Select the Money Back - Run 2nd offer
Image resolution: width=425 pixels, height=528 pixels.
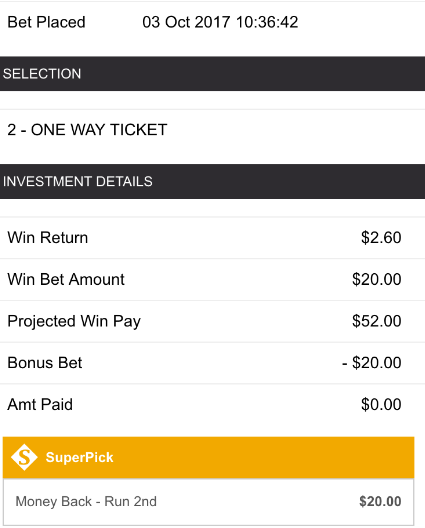86,501
